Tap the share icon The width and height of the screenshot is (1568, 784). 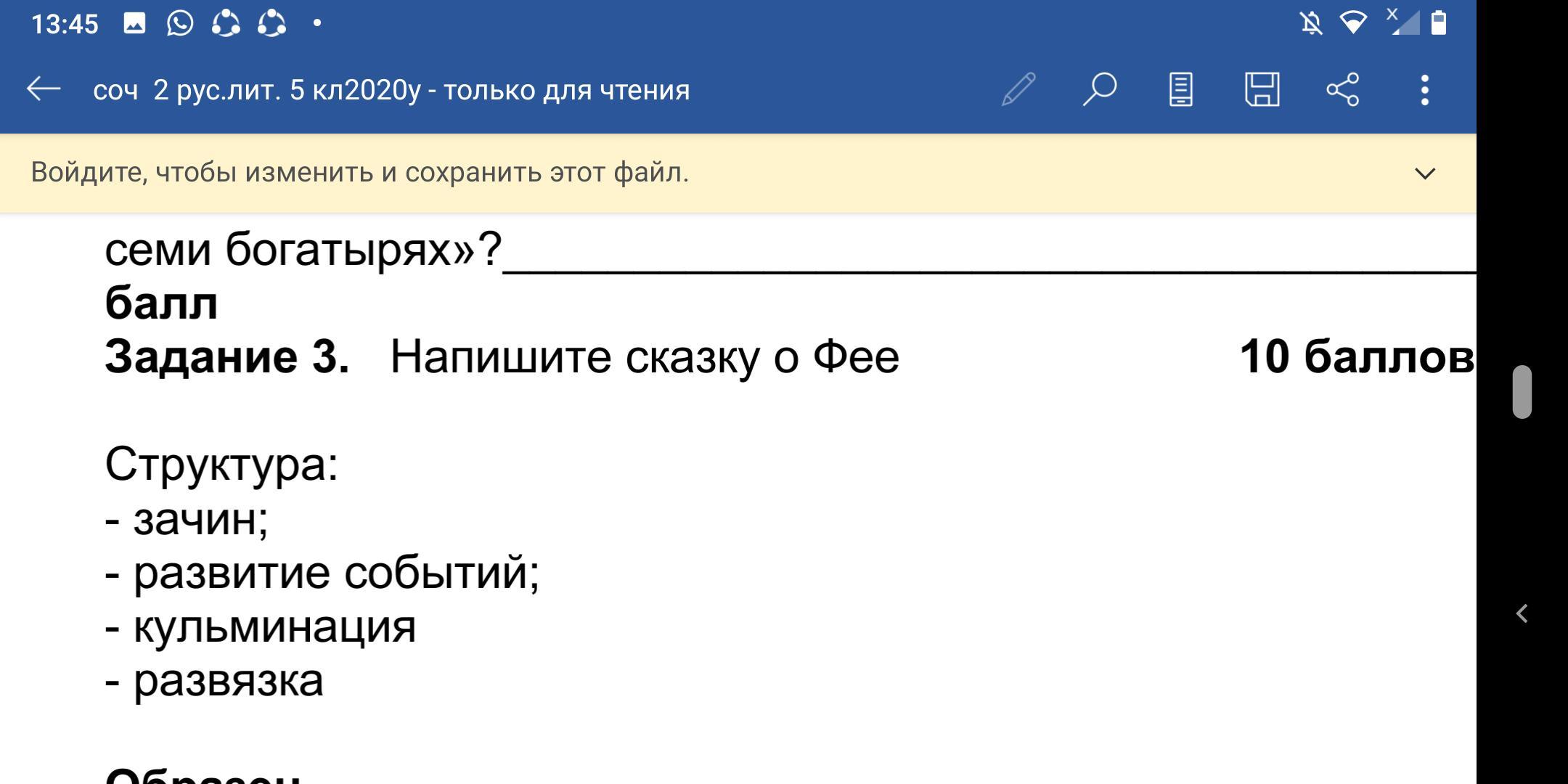1343,90
